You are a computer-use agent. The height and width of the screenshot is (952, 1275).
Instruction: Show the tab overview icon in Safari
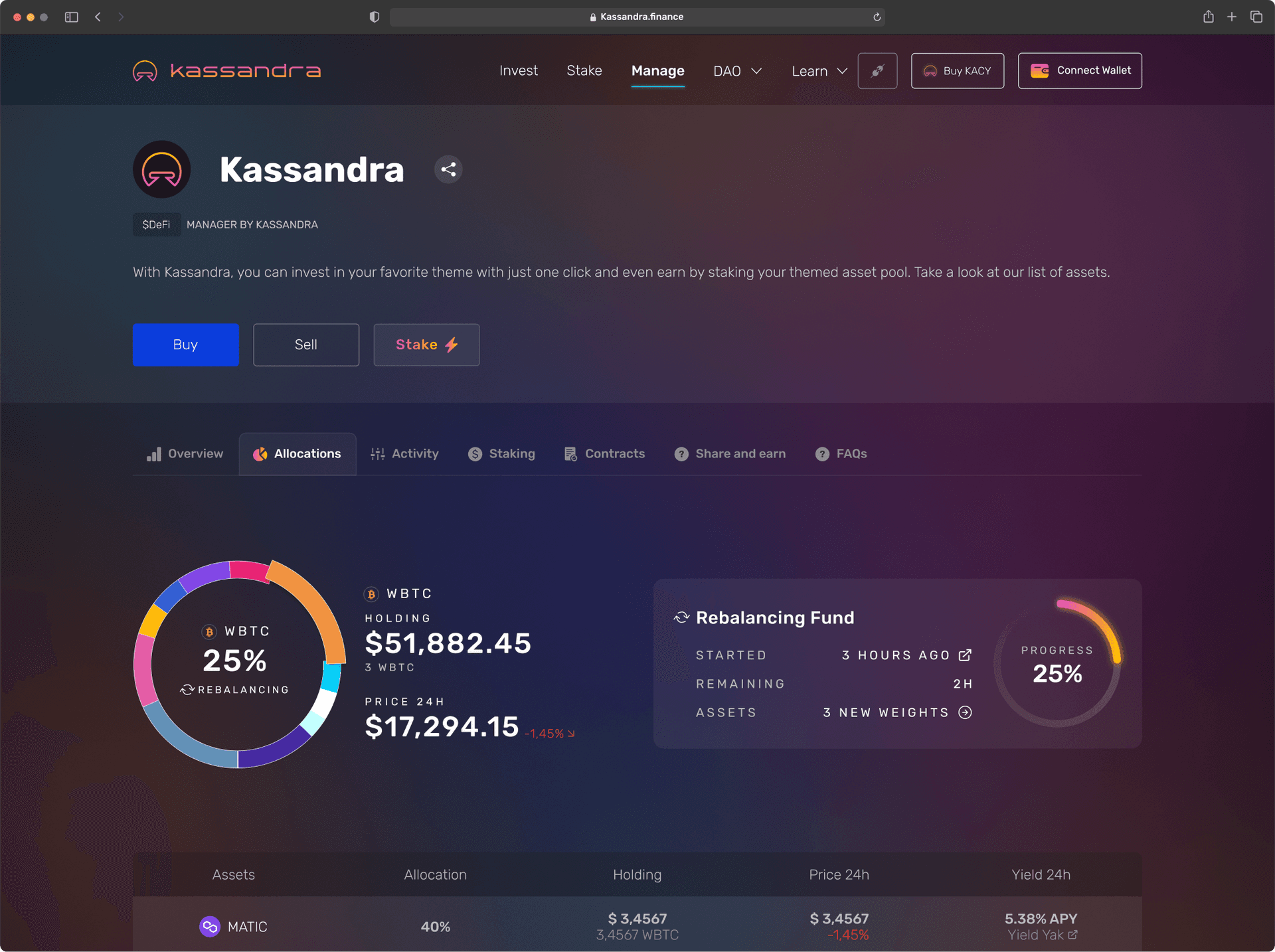point(1256,17)
